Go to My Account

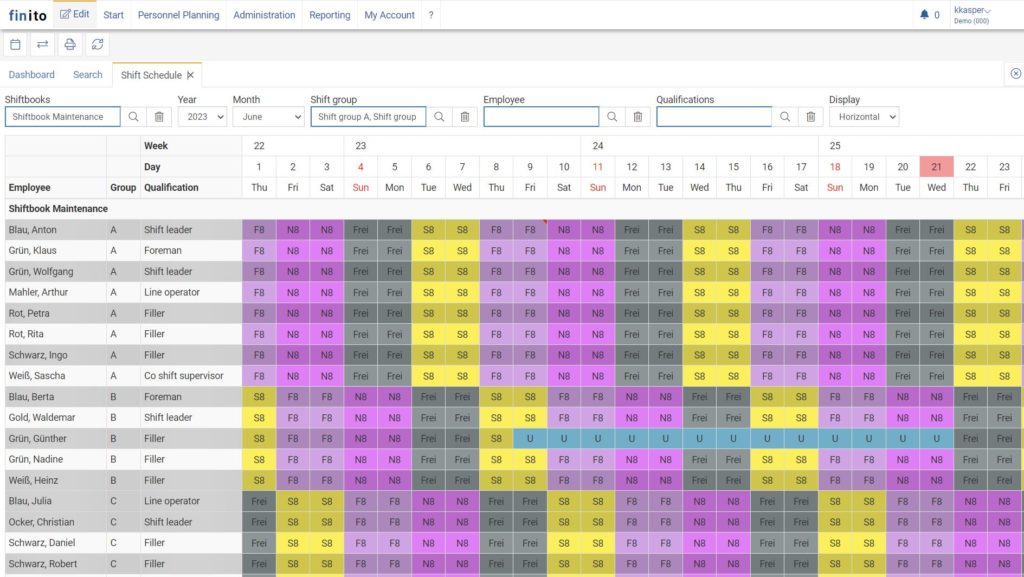pos(389,14)
